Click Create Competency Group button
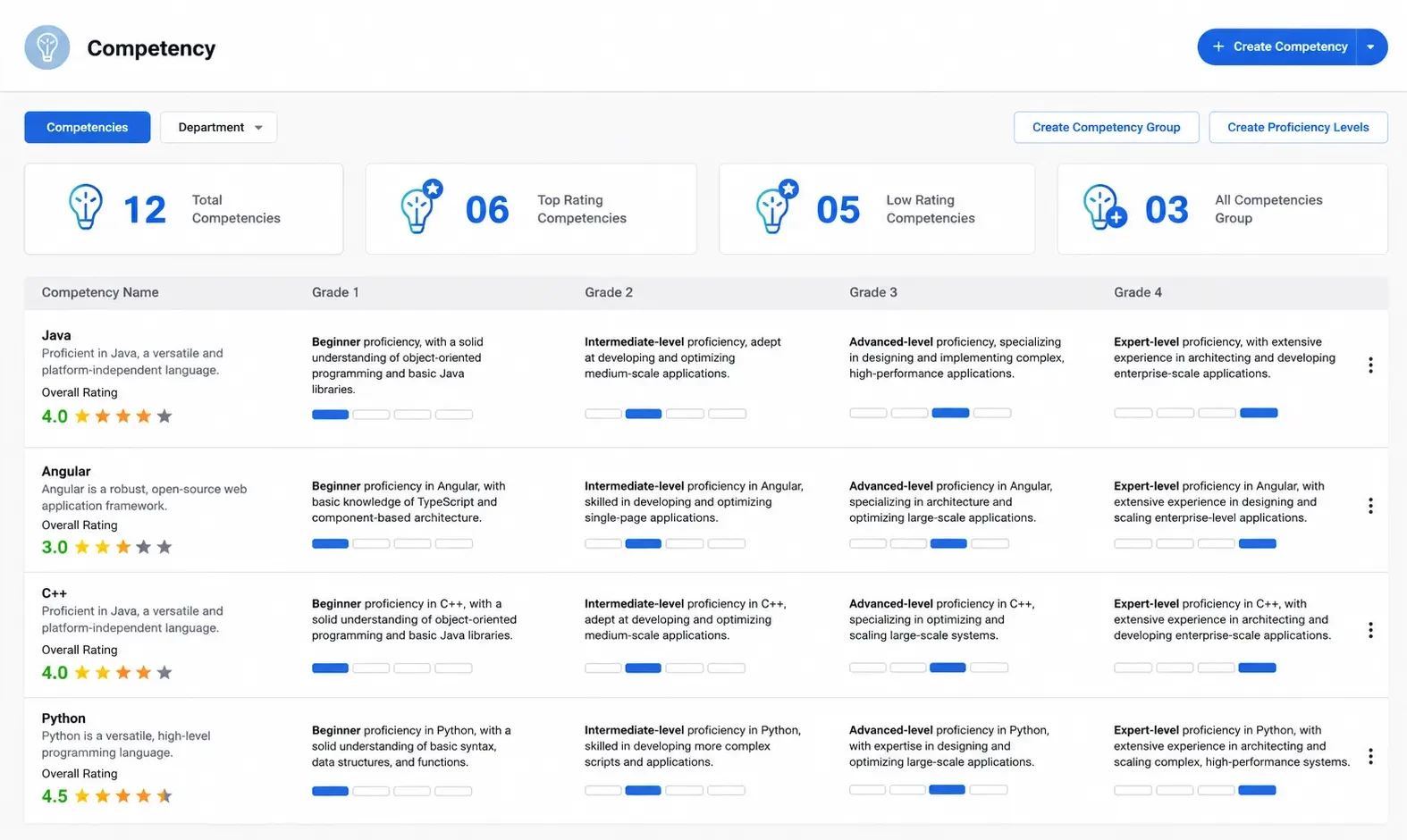Image resolution: width=1407 pixels, height=840 pixels. click(1107, 127)
